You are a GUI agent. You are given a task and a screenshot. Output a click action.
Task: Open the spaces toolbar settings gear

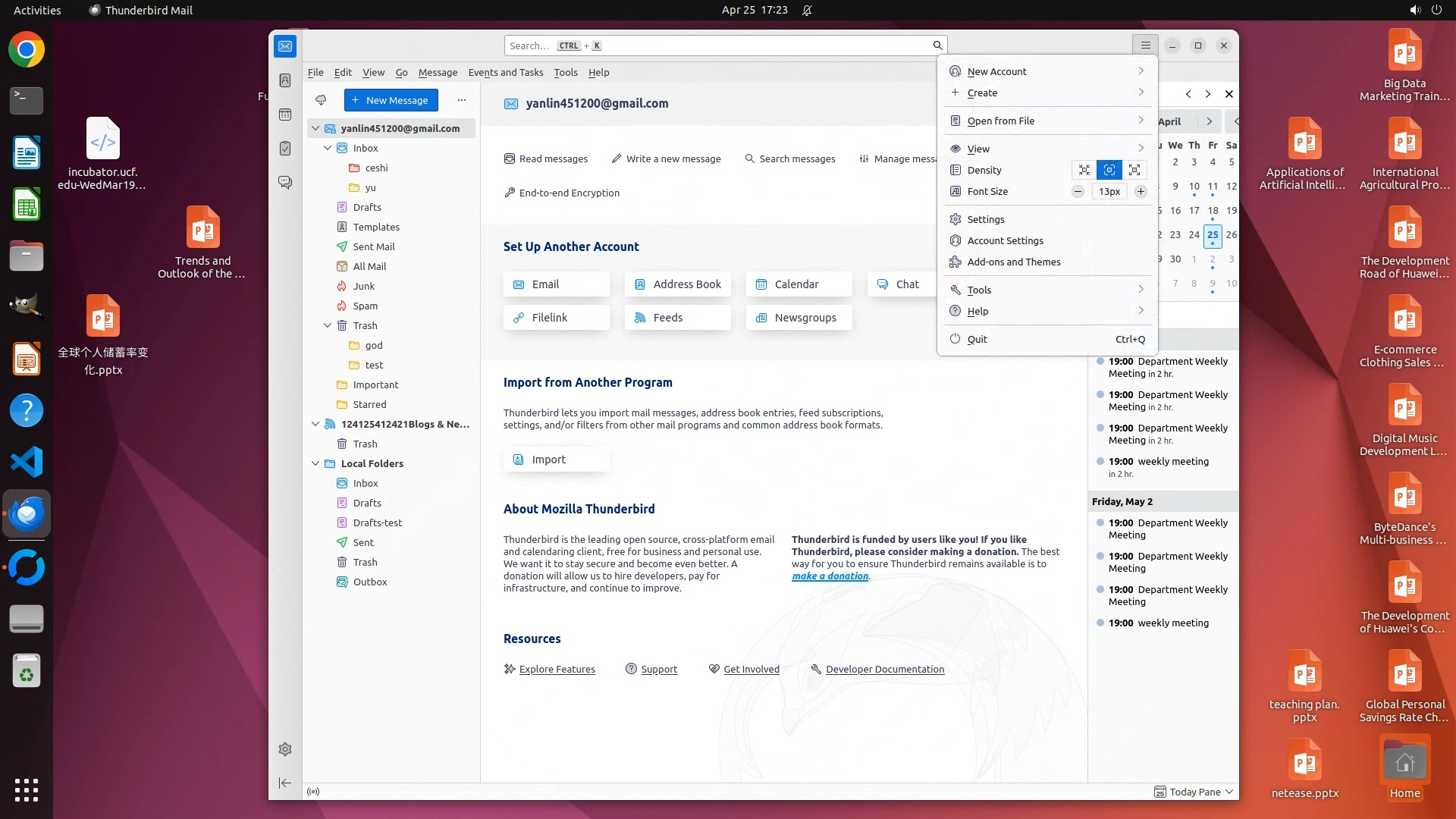pyautogui.click(x=285, y=749)
